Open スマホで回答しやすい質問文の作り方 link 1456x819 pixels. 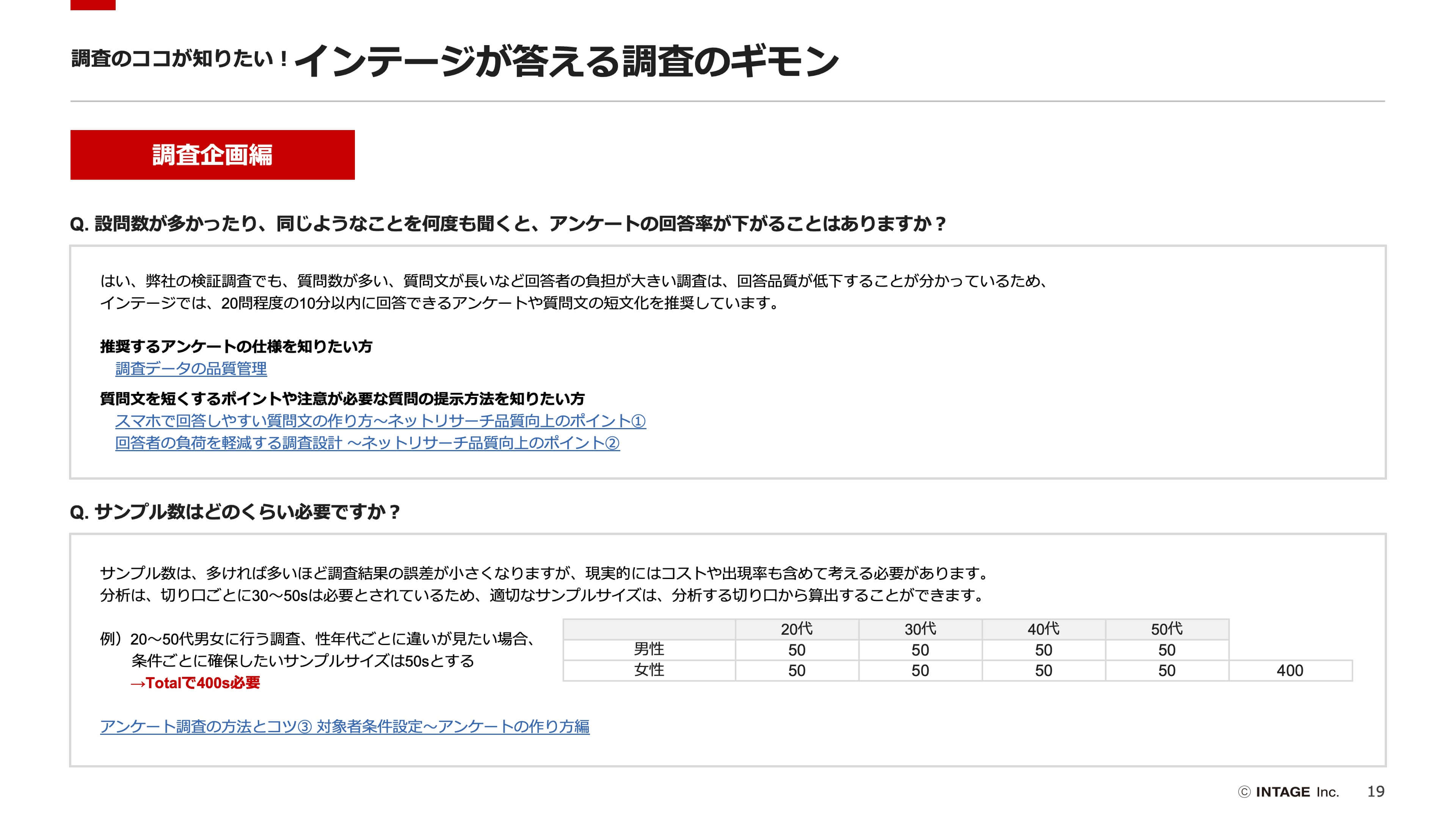[x=380, y=421]
